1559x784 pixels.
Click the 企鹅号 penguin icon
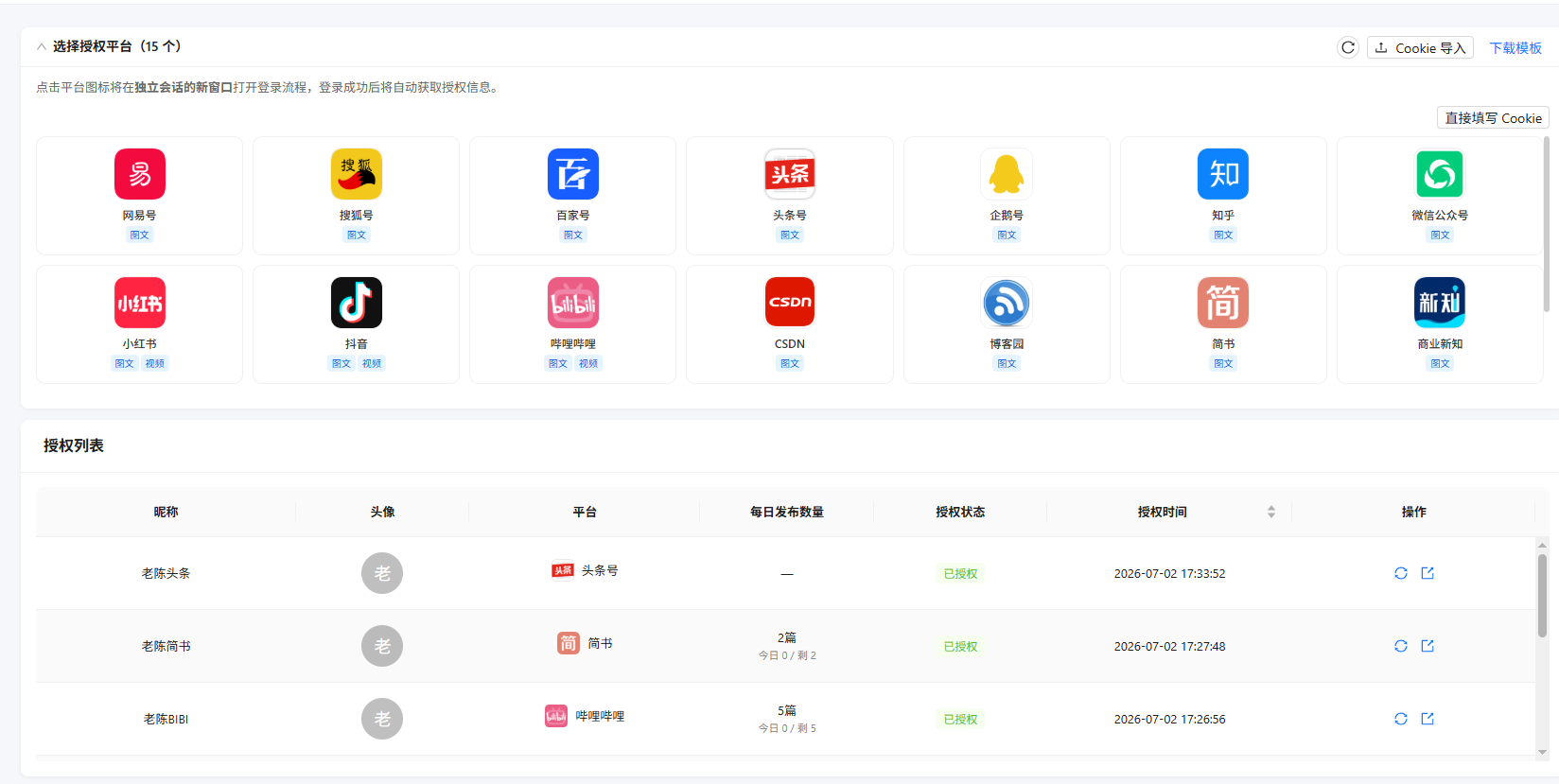point(1007,174)
